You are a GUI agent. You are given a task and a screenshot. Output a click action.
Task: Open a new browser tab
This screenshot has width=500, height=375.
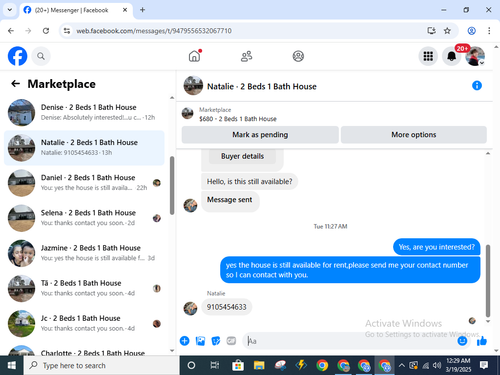pos(142,10)
